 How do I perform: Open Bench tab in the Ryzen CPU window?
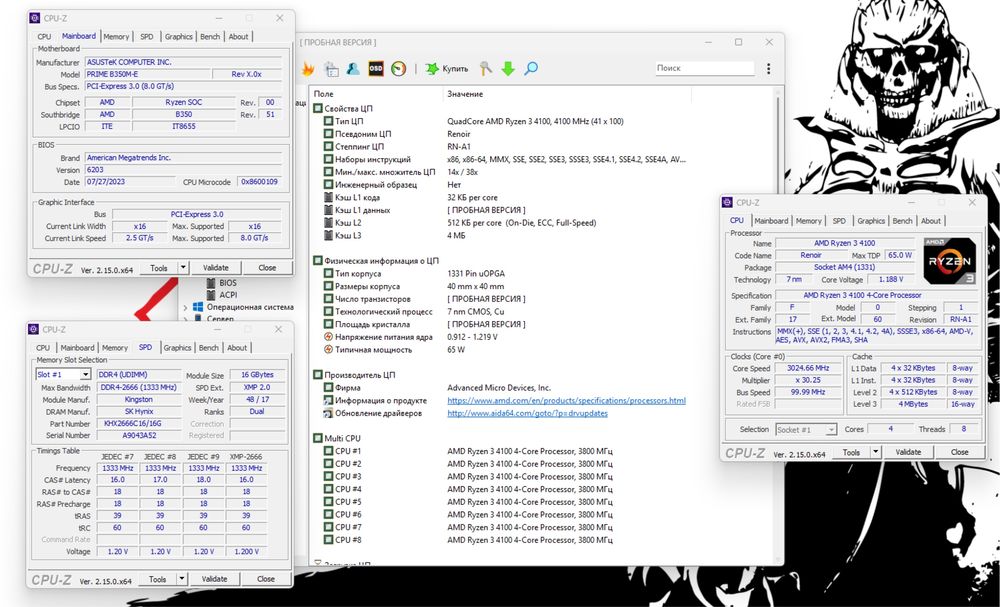coord(902,221)
